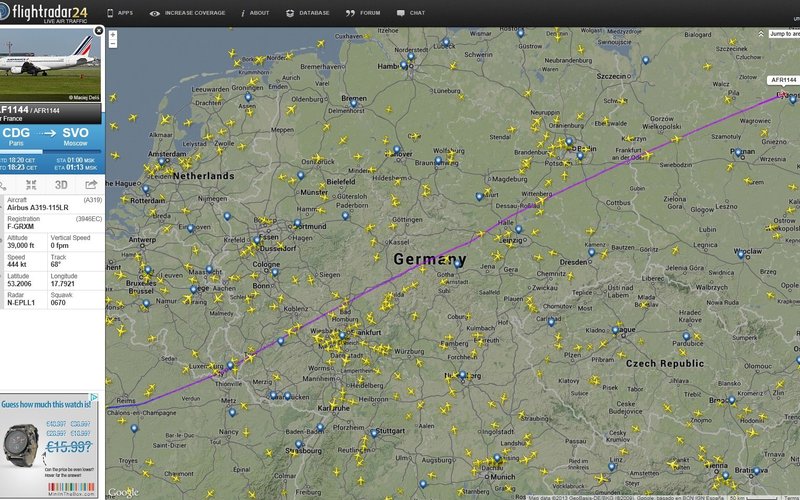Click the (A319) type code
The width and height of the screenshot is (800, 500).
[x=93, y=200]
